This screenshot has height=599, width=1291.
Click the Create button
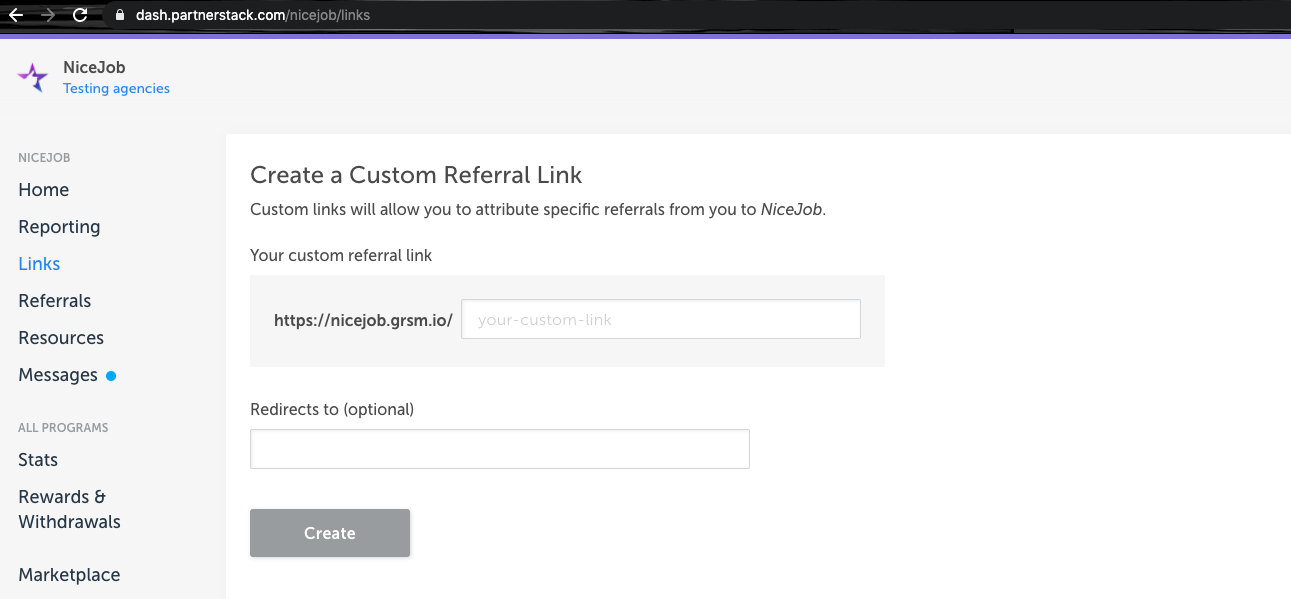(x=330, y=533)
